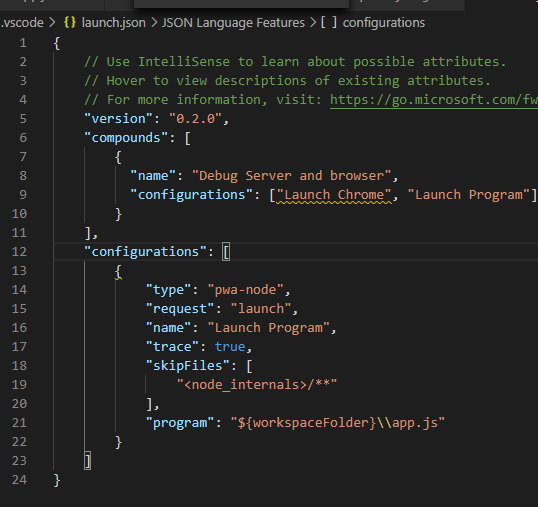Screen dimensions: 538x507
Task: Click the "trace" key
Action: [x=172, y=347]
